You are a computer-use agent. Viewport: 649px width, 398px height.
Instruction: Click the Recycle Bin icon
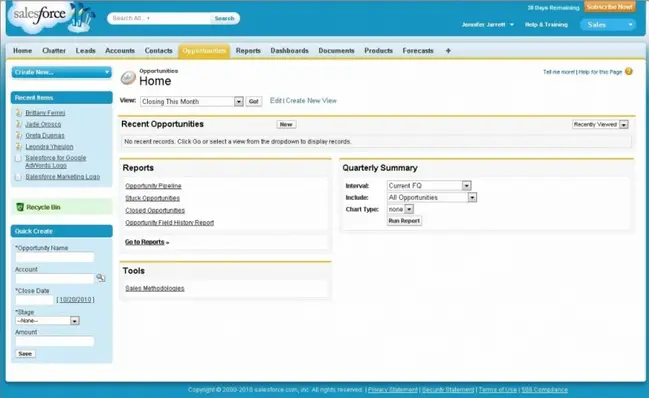point(20,207)
